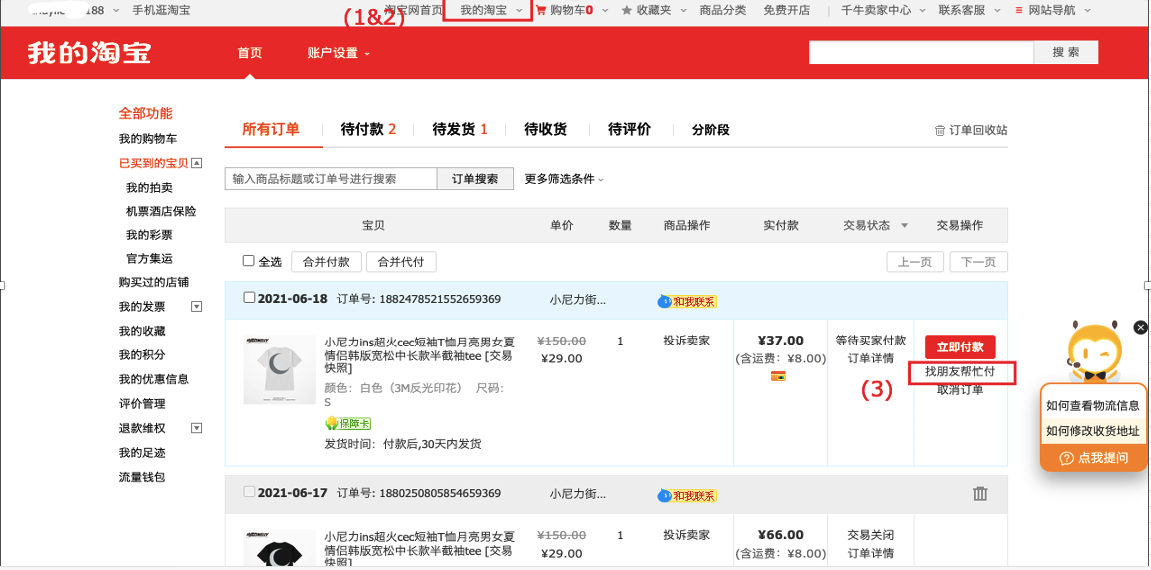Open the 账户设置 menu
Viewport: 1151px width, 570px height.
tap(338, 53)
